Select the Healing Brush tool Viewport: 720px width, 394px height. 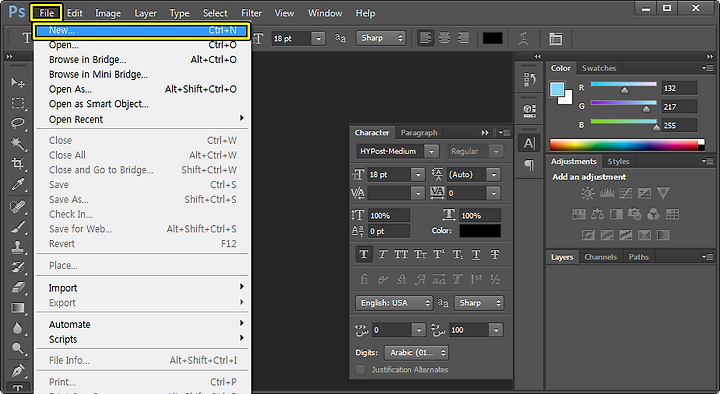[18, 207]
